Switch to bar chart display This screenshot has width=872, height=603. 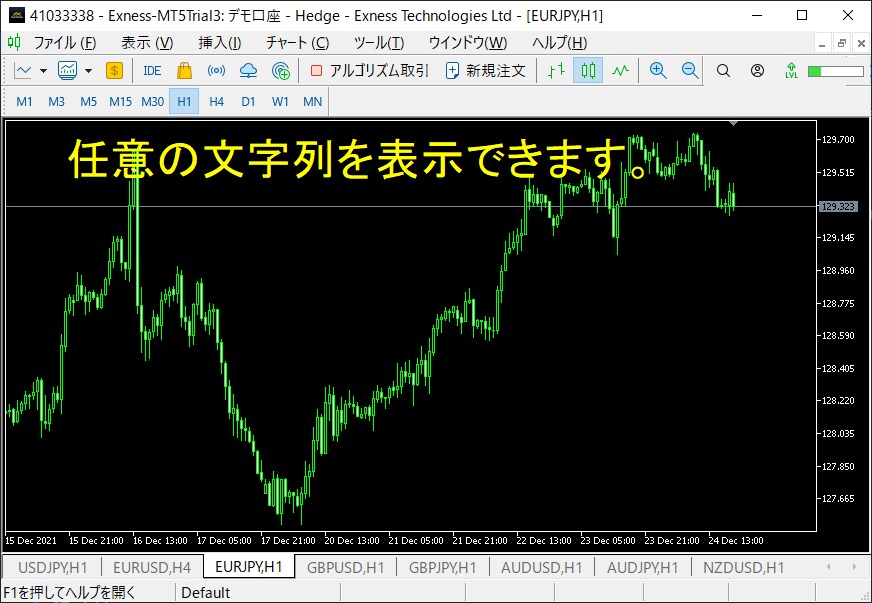coord(556,71)
